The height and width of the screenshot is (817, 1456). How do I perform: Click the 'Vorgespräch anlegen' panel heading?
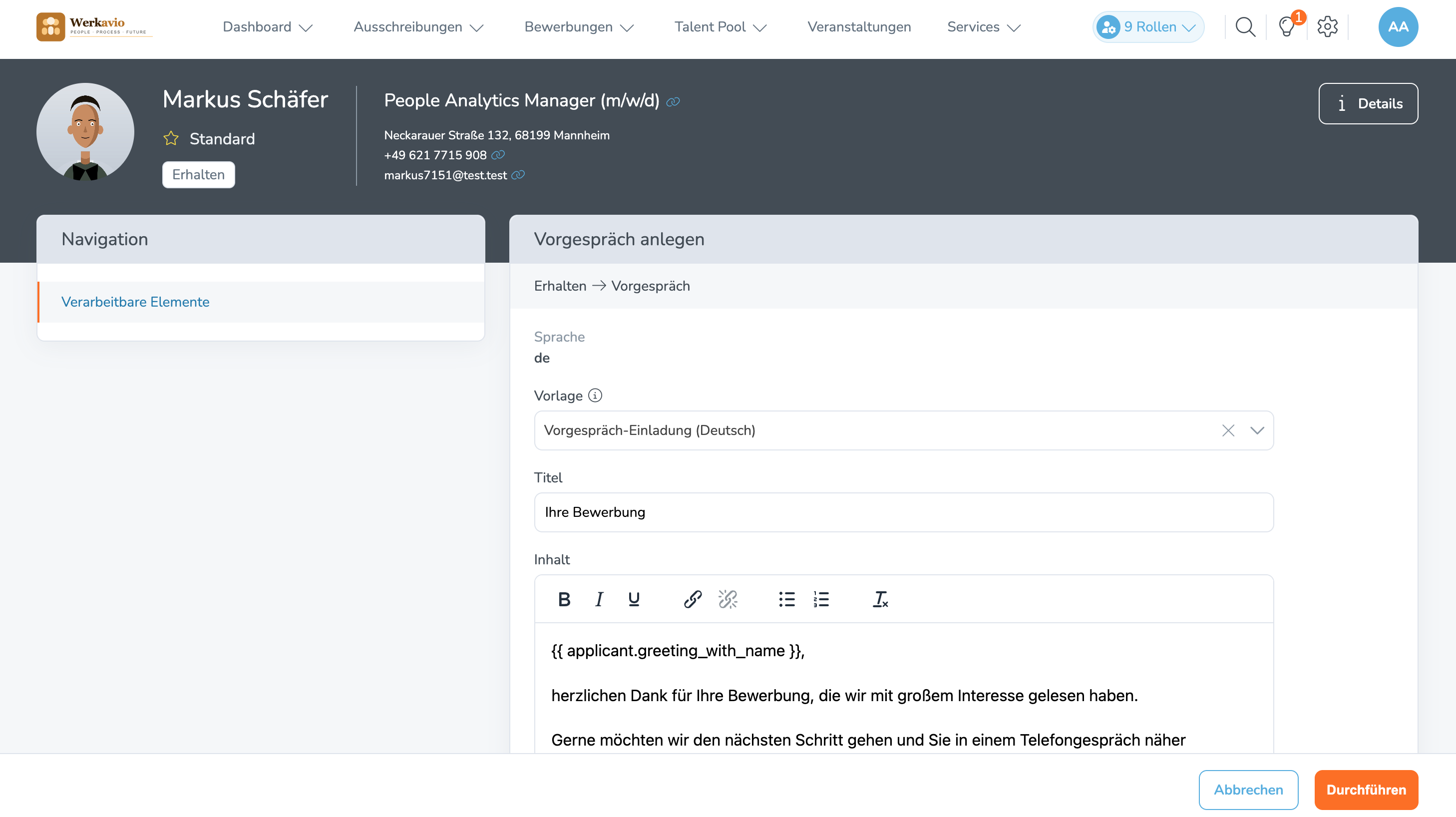pyautogui.click(x=619, y=239)
